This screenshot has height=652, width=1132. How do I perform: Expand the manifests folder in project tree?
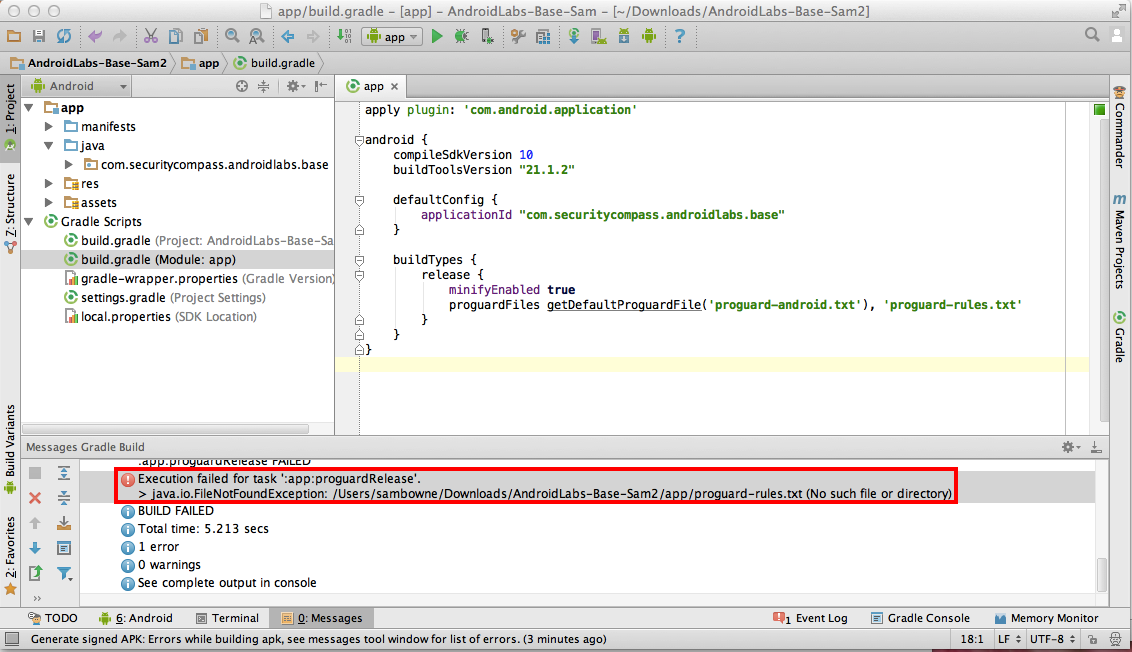[x=49, y=127]
